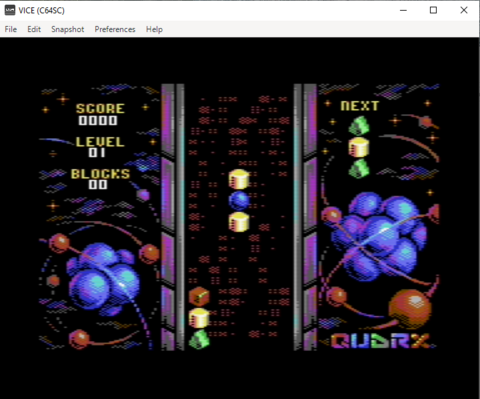This screenshot has width=480, height=399.
Task: Click the top green gem in NEXT preview
Action: point(359,126)
